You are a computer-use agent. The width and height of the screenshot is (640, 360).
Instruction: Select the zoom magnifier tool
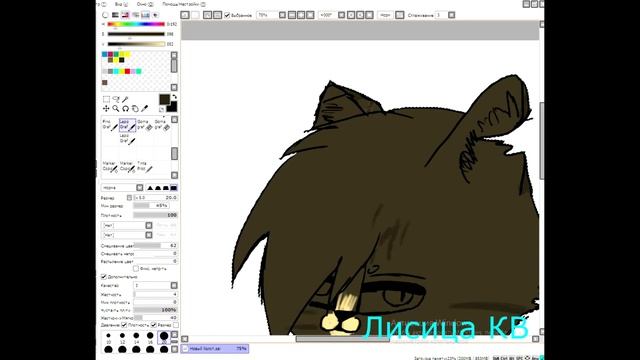116,109
